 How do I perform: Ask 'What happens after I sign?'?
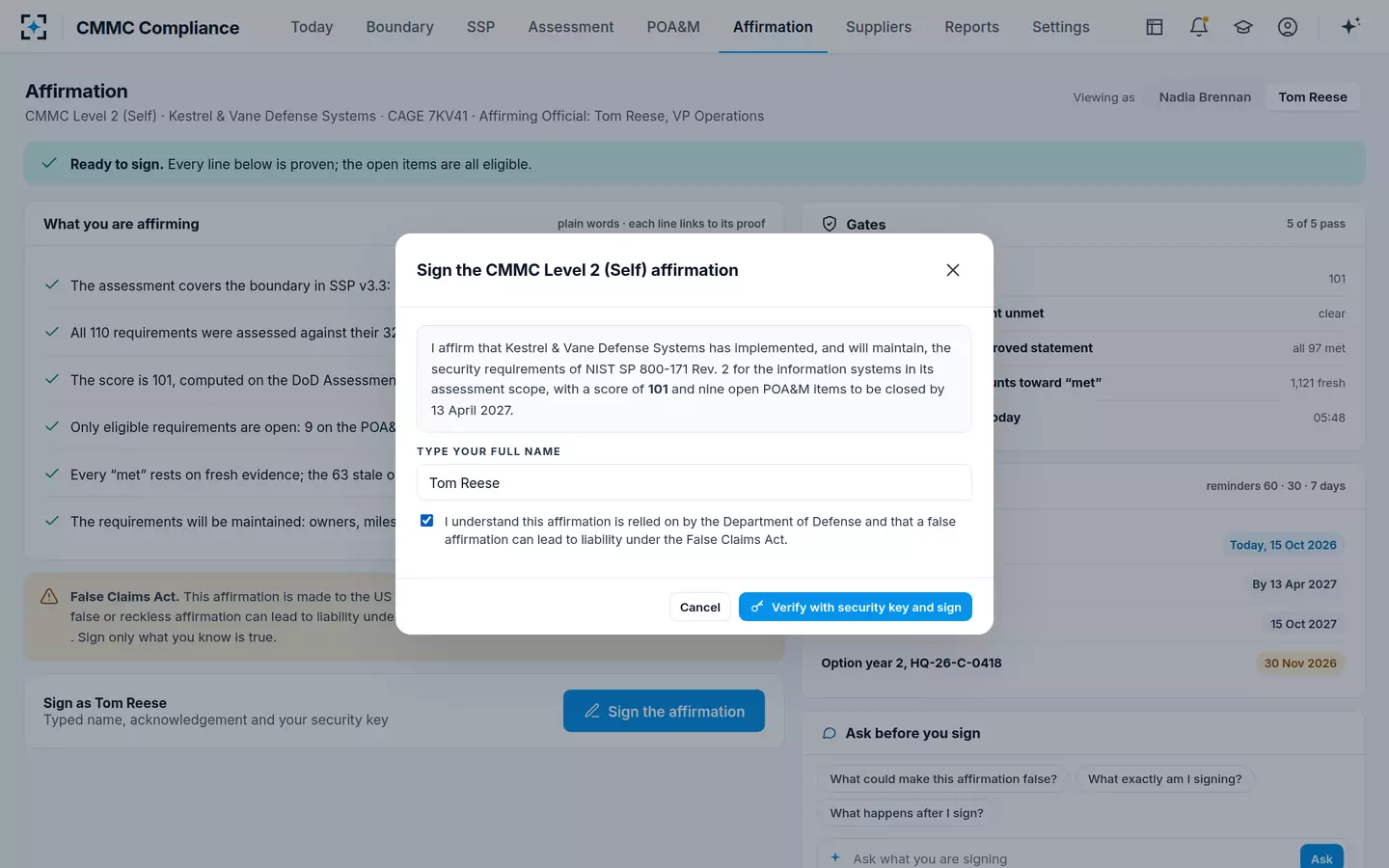point(907,813)
